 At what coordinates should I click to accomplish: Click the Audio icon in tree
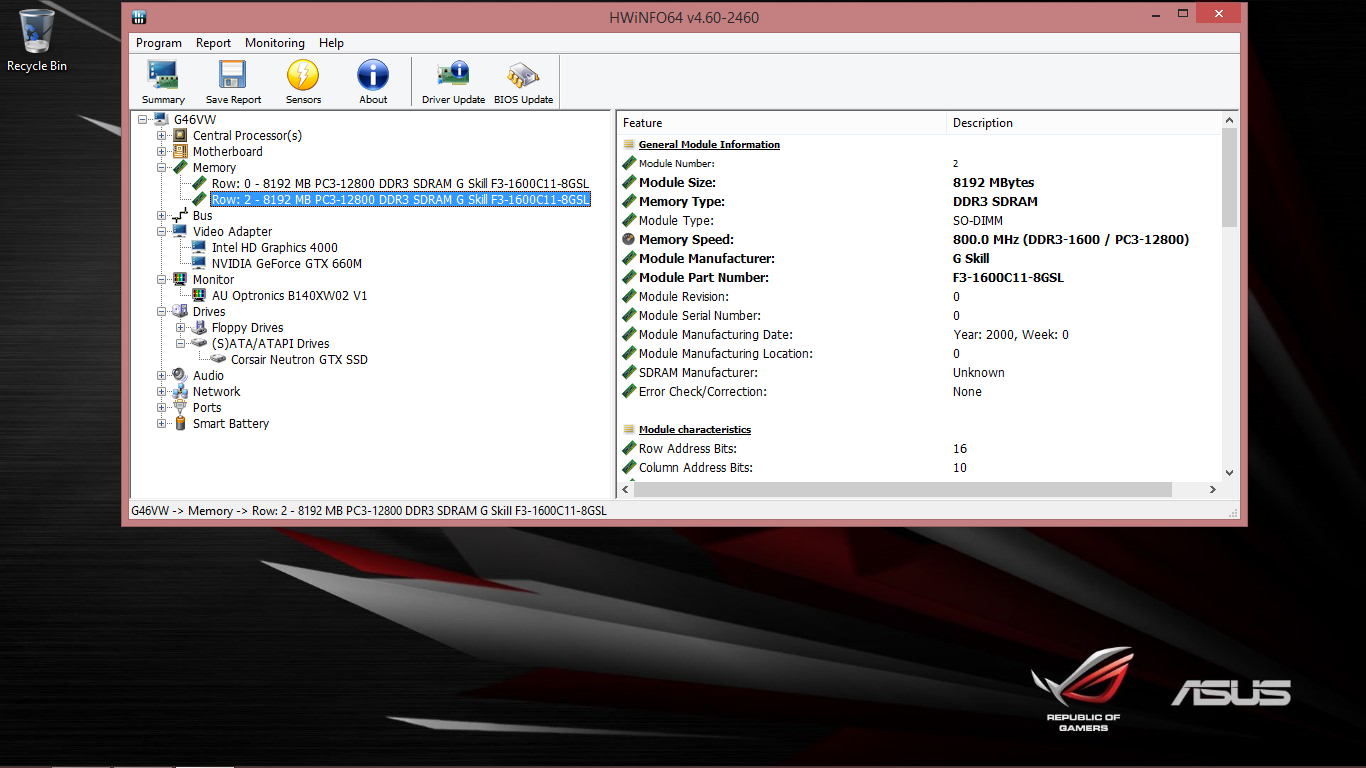coord(180,375)
